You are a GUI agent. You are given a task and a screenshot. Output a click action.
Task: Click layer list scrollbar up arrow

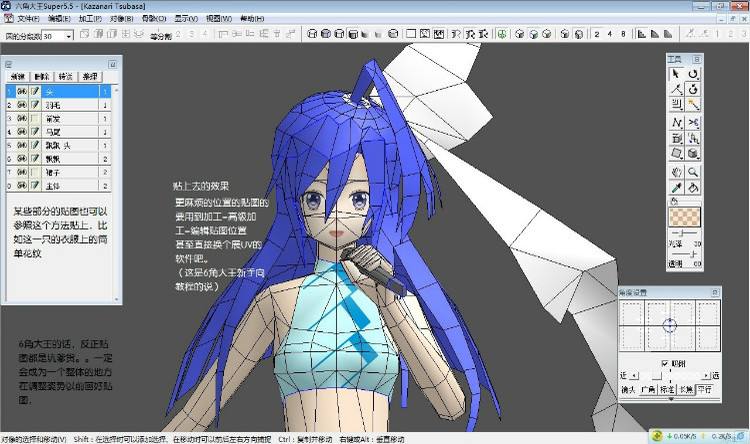tap(116, 90)
